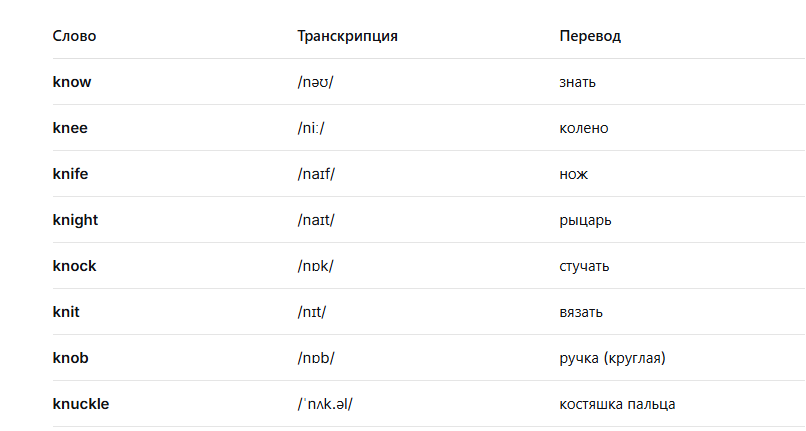Screen dimensions: 806x431
Task: Select the word 'knock'
Action: tap(74, 266)
